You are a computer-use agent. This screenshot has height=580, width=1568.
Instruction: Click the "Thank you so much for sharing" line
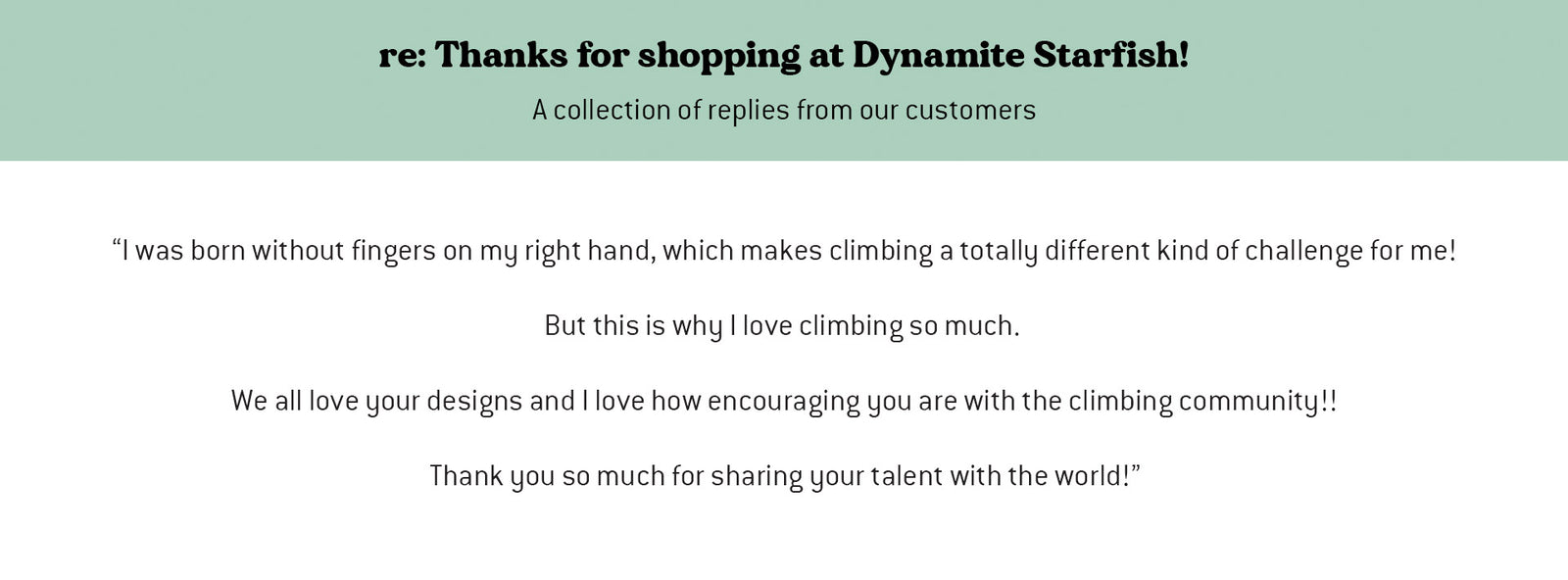(x=784, y=476)
